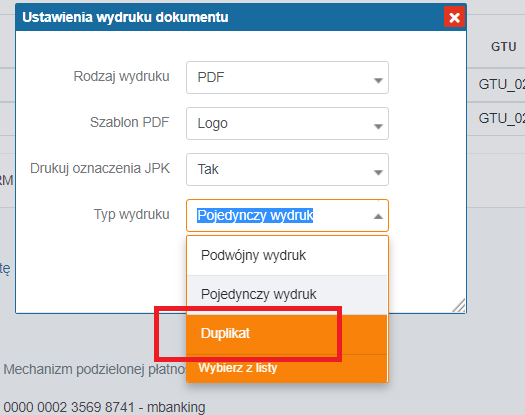Click the highlighted Pojedynczy wydruk input text
This screenshot has height=415, width=525.
click(255, 215)
